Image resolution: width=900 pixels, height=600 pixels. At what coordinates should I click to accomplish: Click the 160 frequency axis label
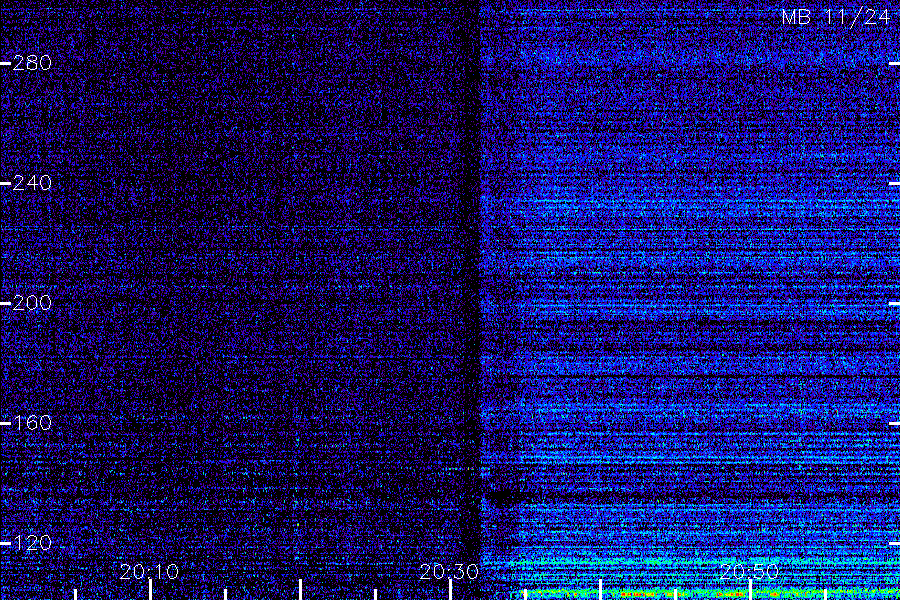(32, 423)
